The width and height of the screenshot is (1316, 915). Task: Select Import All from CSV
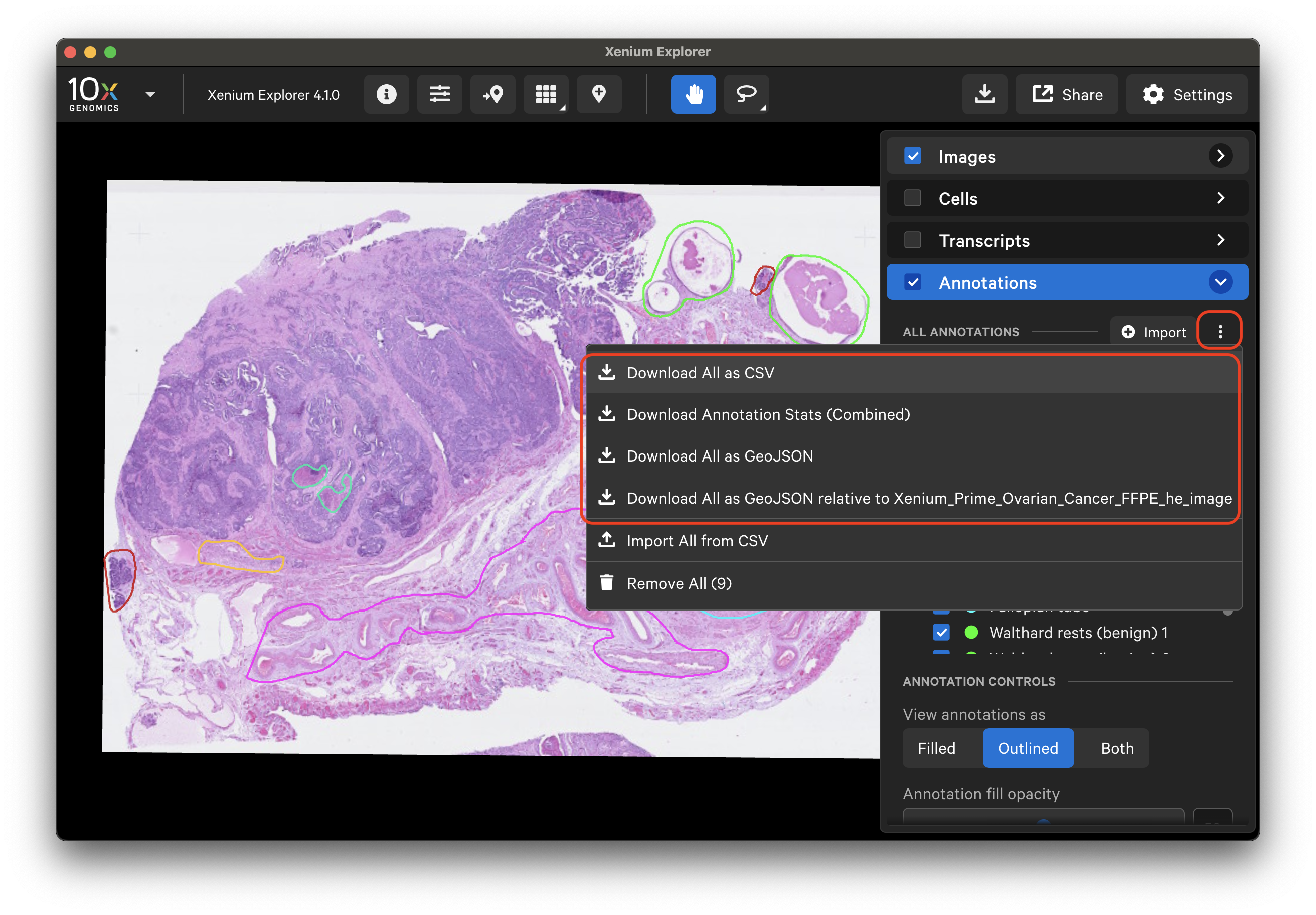coord(697,541)
